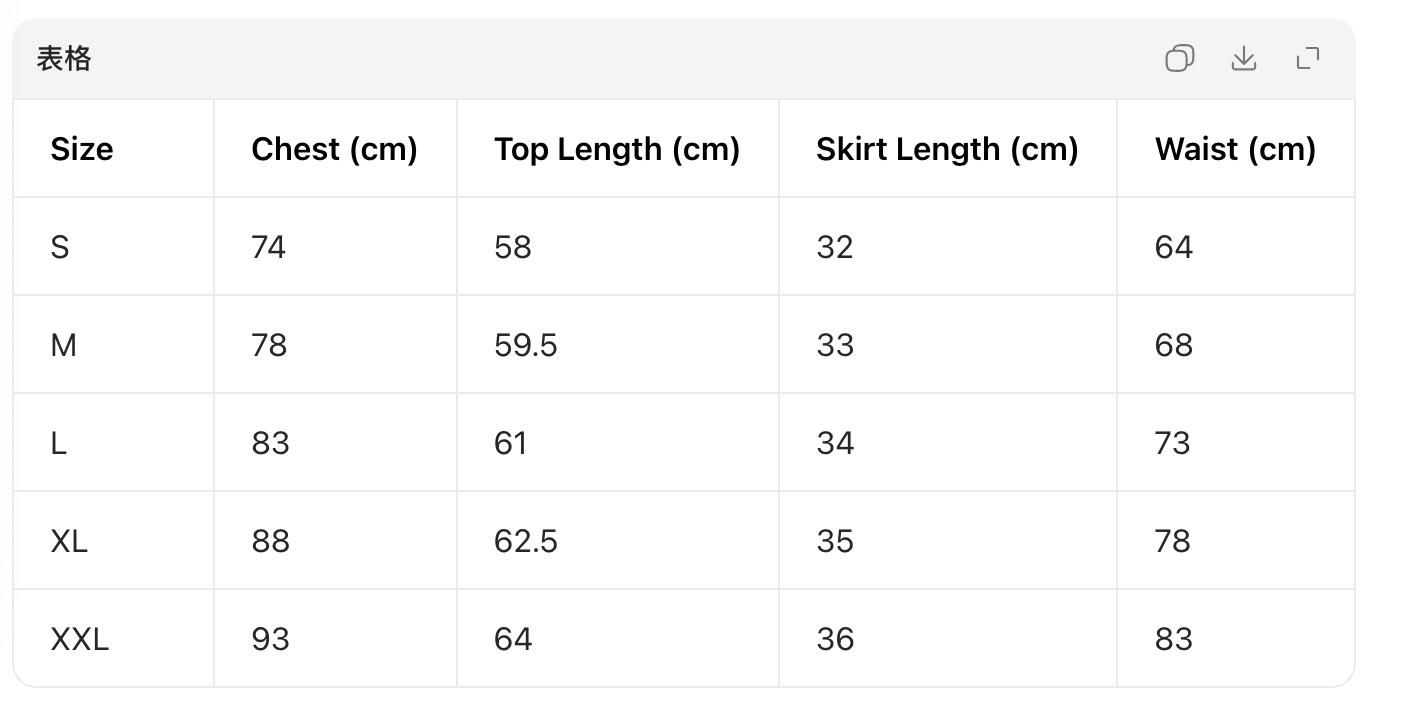Click the skirt length 35 cell
This screenshot has width=1402, height=720.
[834, 541]
